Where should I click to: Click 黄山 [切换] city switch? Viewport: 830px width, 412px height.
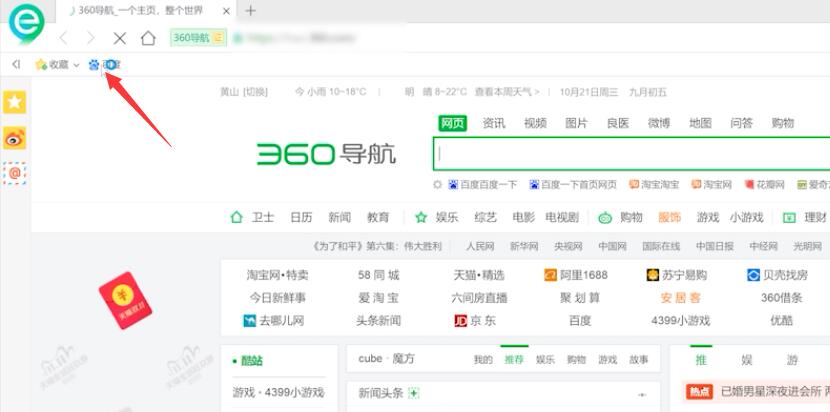[243, 92]
